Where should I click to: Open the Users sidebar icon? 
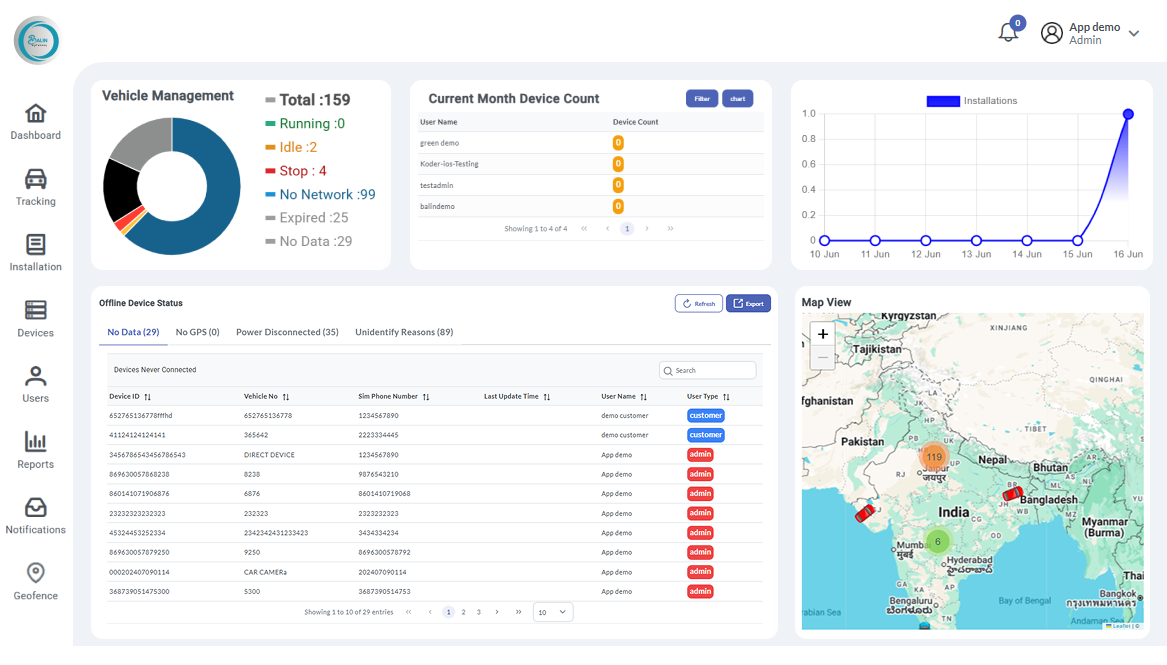[x=35, y=376]
